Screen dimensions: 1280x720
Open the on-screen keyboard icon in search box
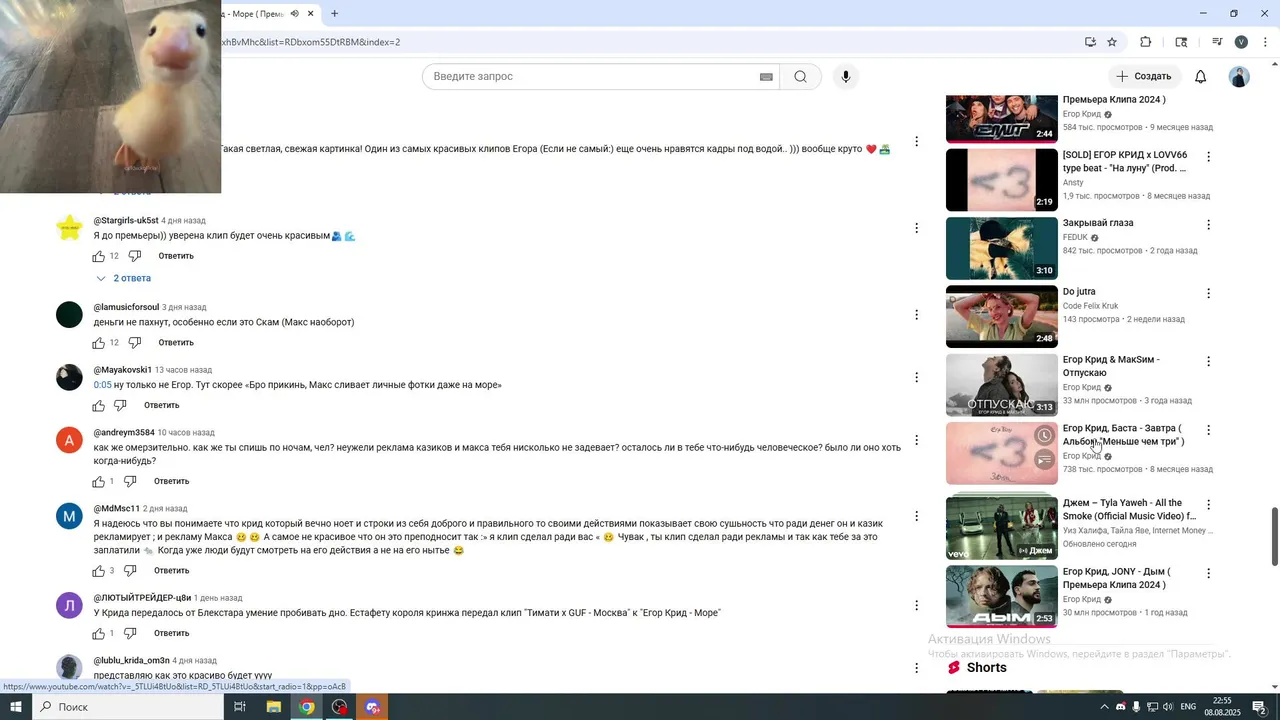coord(766,77)
